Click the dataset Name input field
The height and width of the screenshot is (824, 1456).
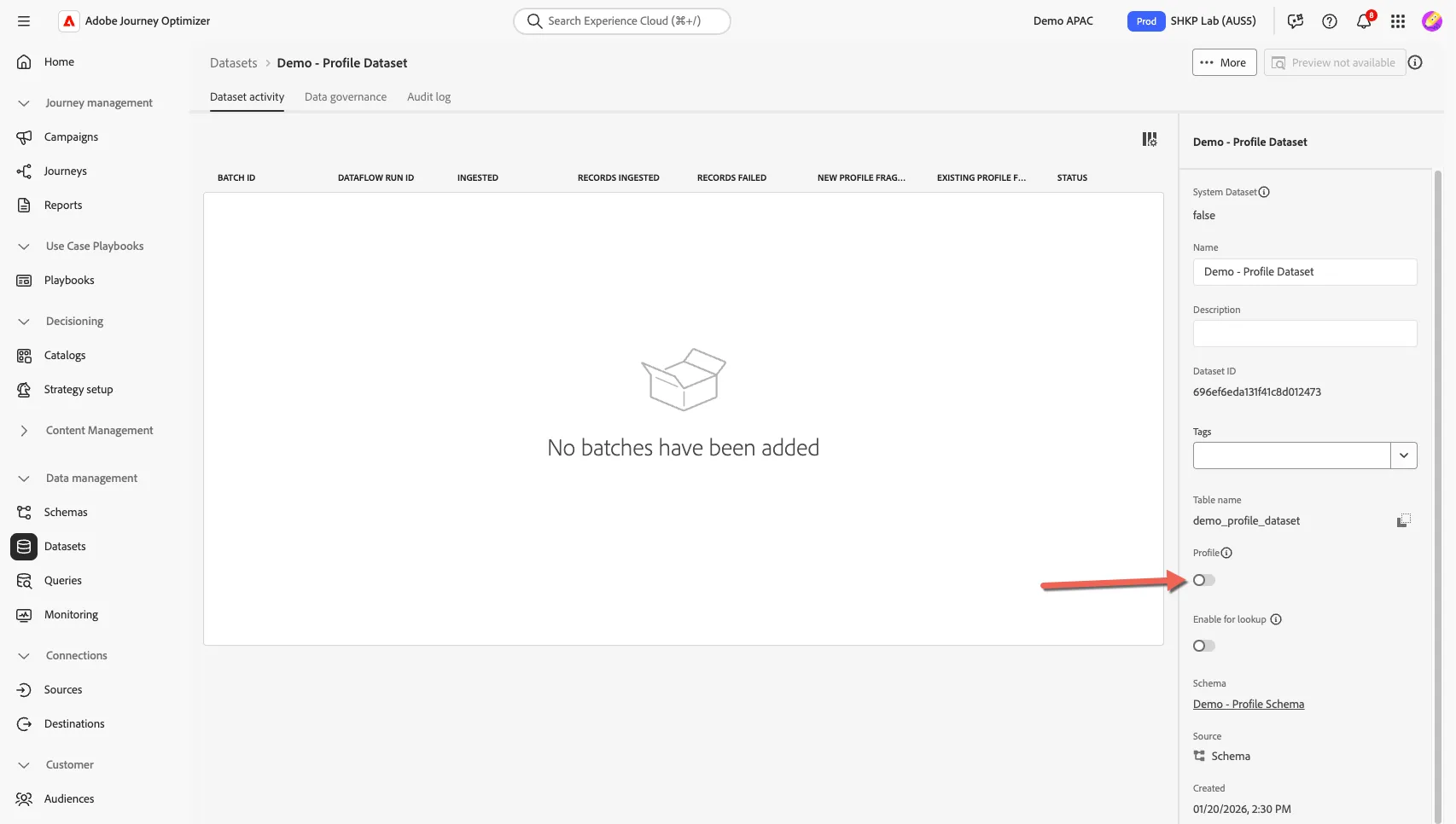[1305, 272]
